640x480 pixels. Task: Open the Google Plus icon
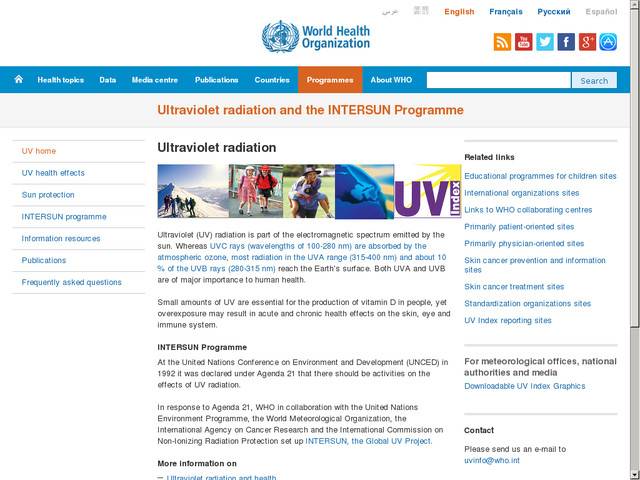[587, 42]
